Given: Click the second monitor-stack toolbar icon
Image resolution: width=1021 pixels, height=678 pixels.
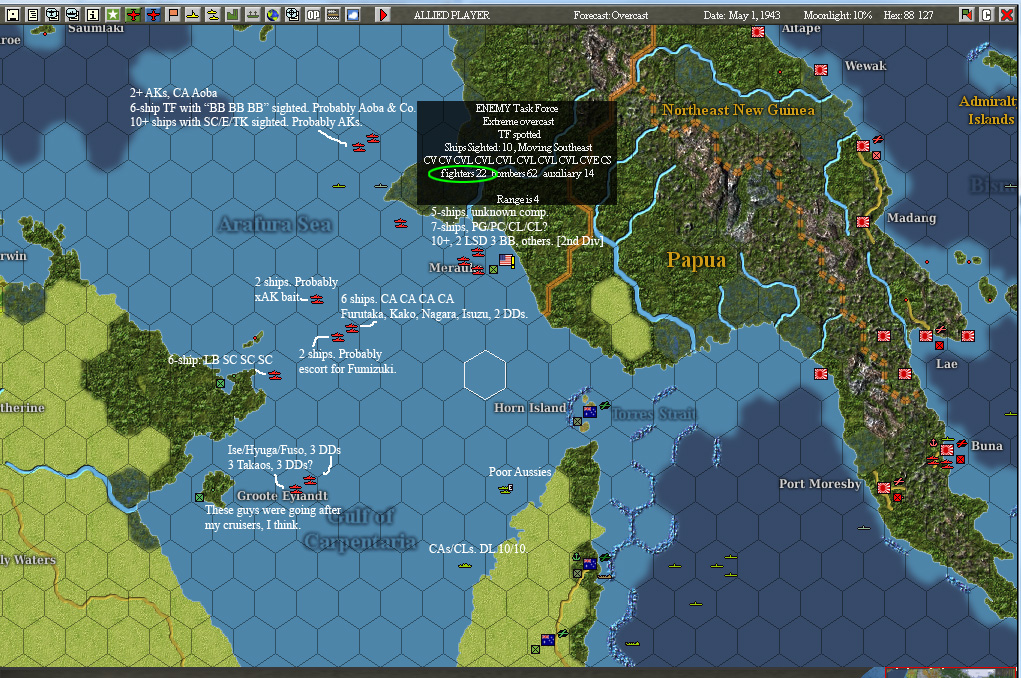Looking at the screenshot, I should [73, 14].
